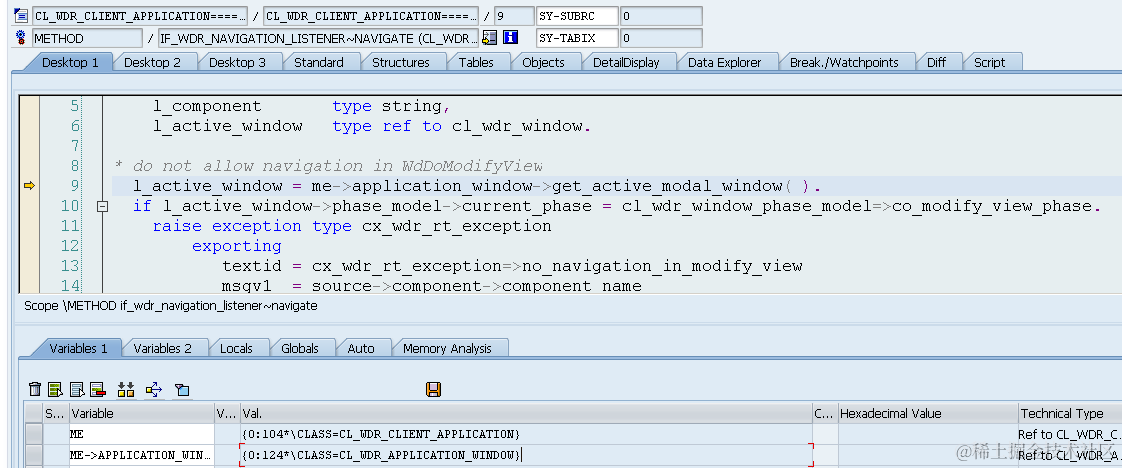Click the comment 'do not allow navigation' line
Image resolution: width=1122 pixels, height=468 pixels.
point(328,167)
